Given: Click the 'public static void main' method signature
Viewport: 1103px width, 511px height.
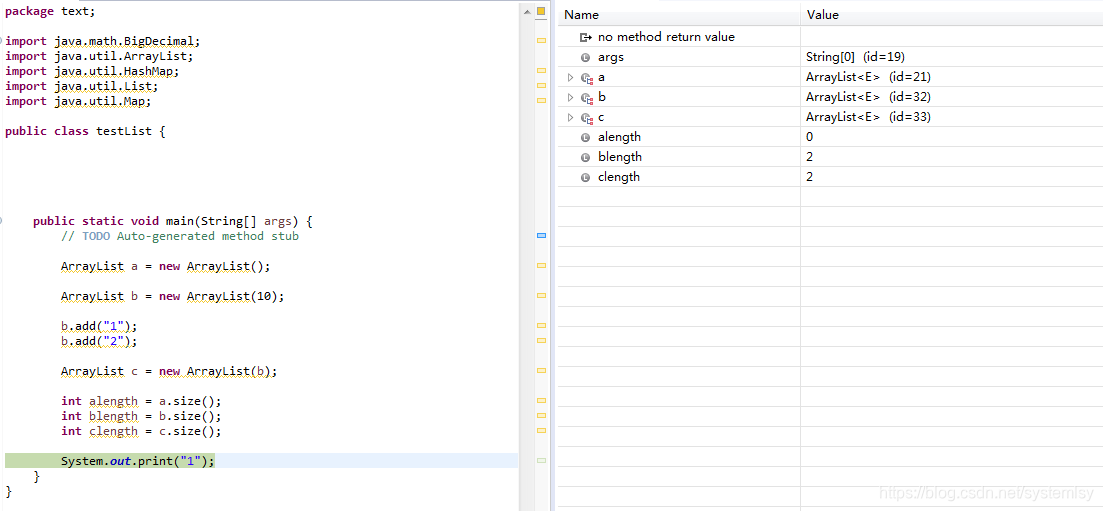Looking at the screenshot, I should [x=172, y=221].
